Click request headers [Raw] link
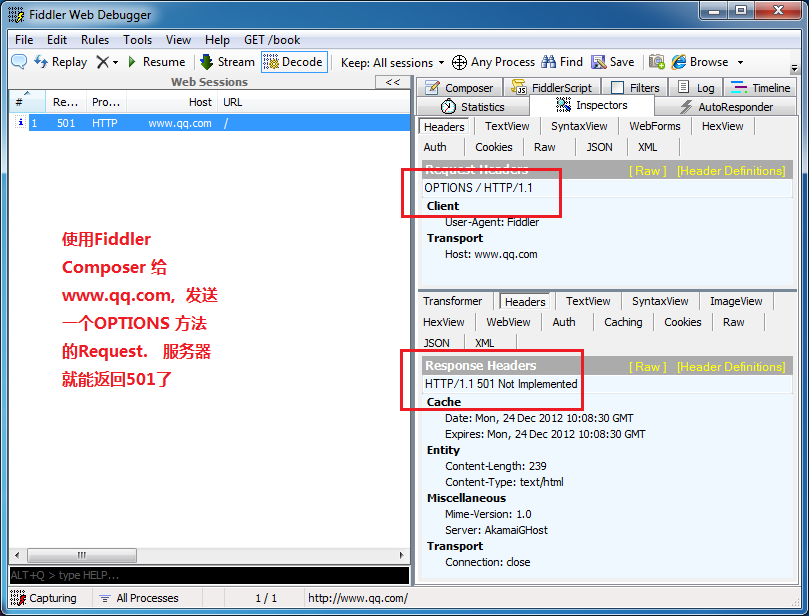This screenshot has height=616, width=809. (648, 171)
